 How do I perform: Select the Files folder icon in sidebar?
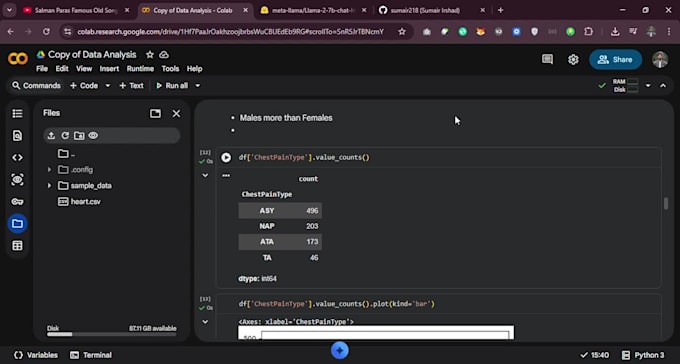17,223
